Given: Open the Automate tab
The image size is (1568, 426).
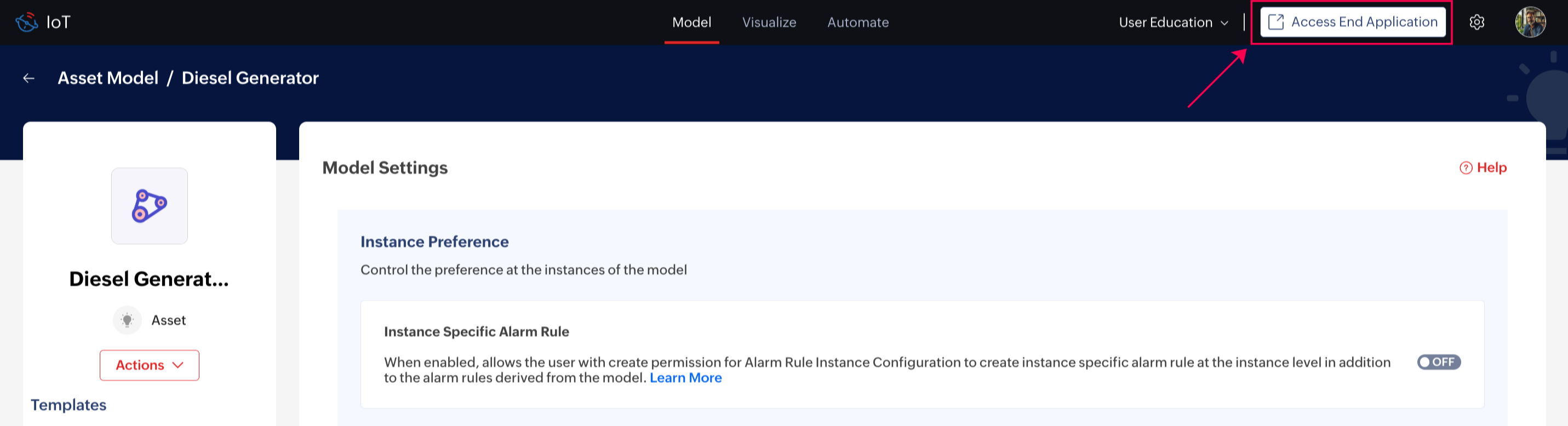Looking at the screenshot, I should tap(857, 22).
